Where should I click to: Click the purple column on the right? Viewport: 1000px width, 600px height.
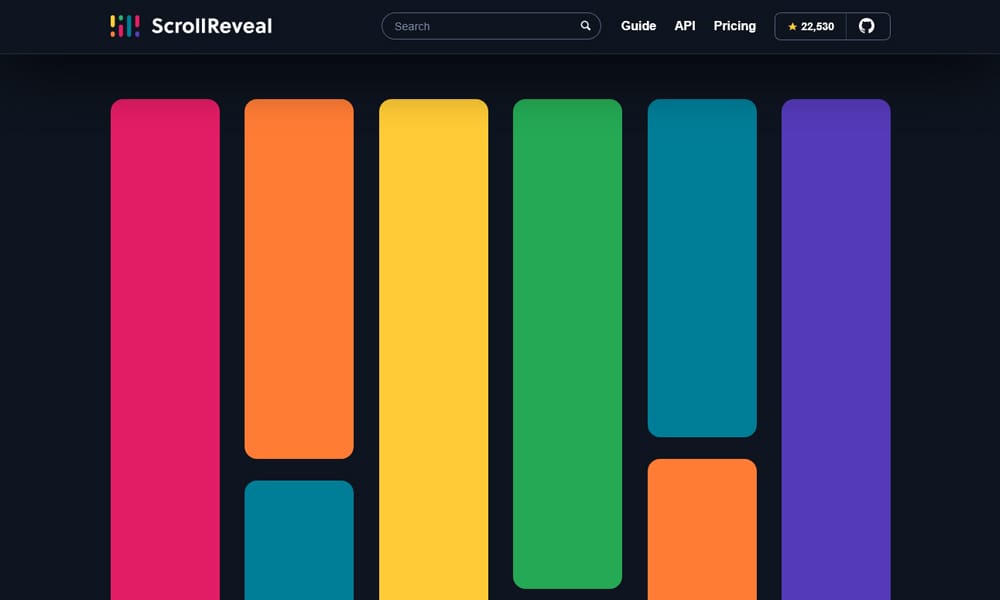pos(836,350)
